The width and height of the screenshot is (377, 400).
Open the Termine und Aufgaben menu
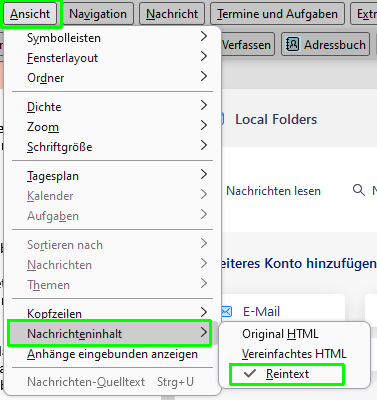(277, 14)
